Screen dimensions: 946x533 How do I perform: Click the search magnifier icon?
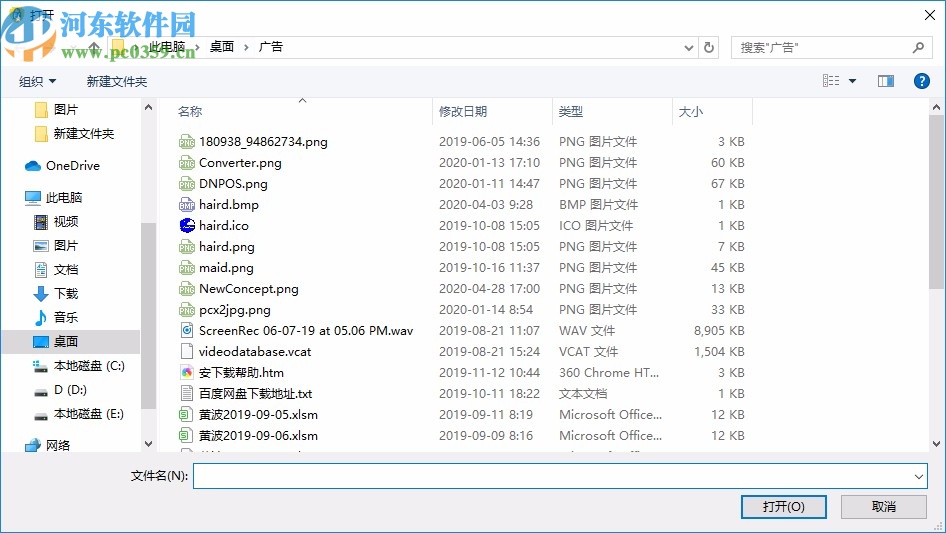tap(918, 47)
